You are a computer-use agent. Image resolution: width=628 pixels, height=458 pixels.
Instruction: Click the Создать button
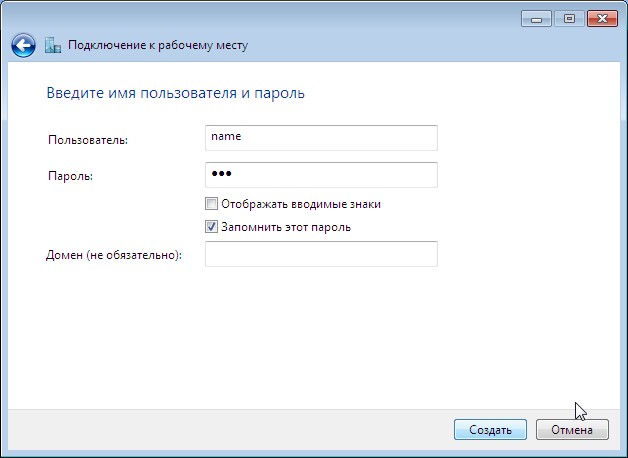[x=490, y=430]
